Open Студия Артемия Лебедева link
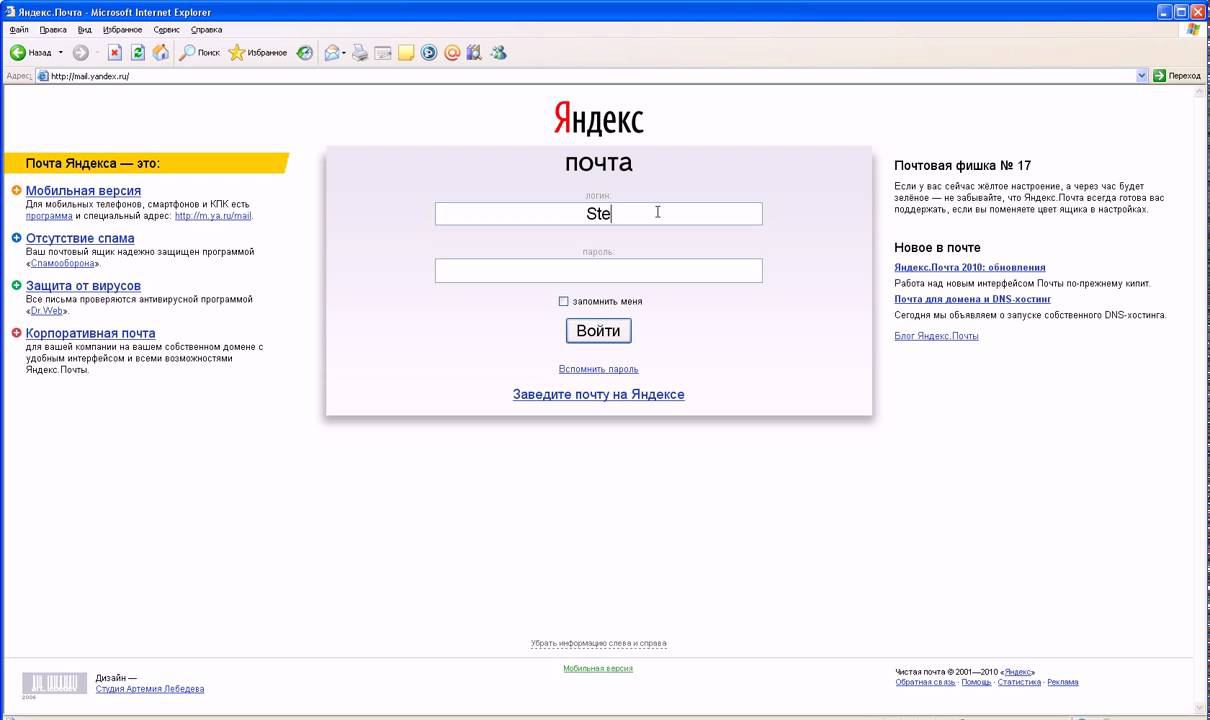Image resolution: width=1210 pixels, height=720 pixels. point(150,689)
